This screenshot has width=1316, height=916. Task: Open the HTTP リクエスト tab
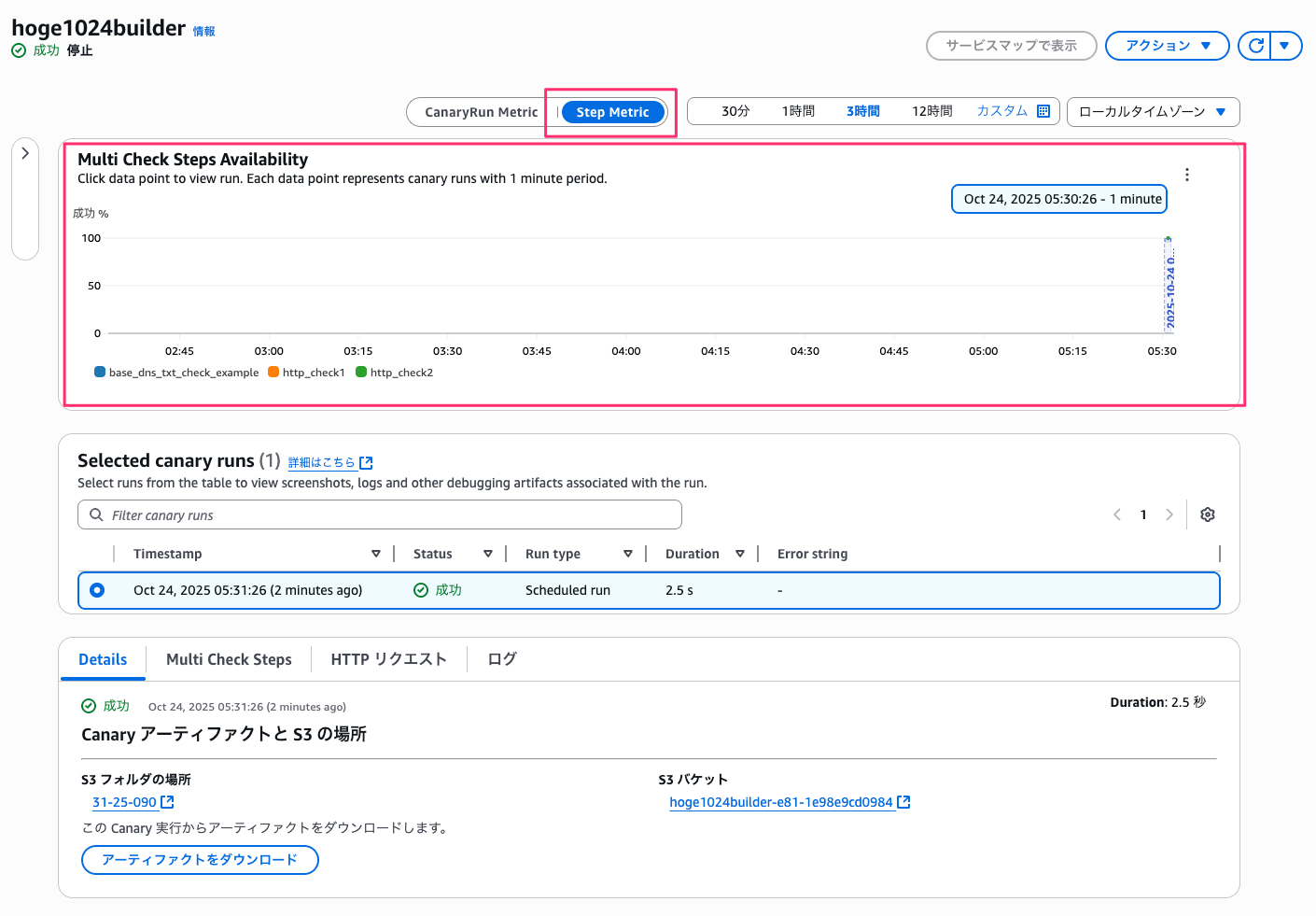pyautogui.click(x=388, y=659)
